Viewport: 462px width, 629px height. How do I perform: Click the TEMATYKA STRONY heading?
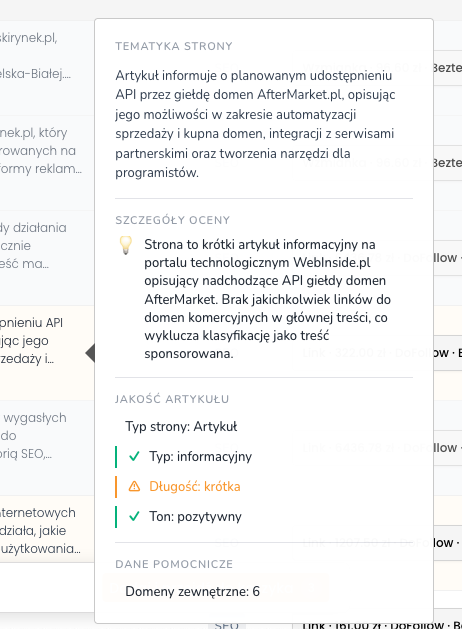[x=174, y=46]
